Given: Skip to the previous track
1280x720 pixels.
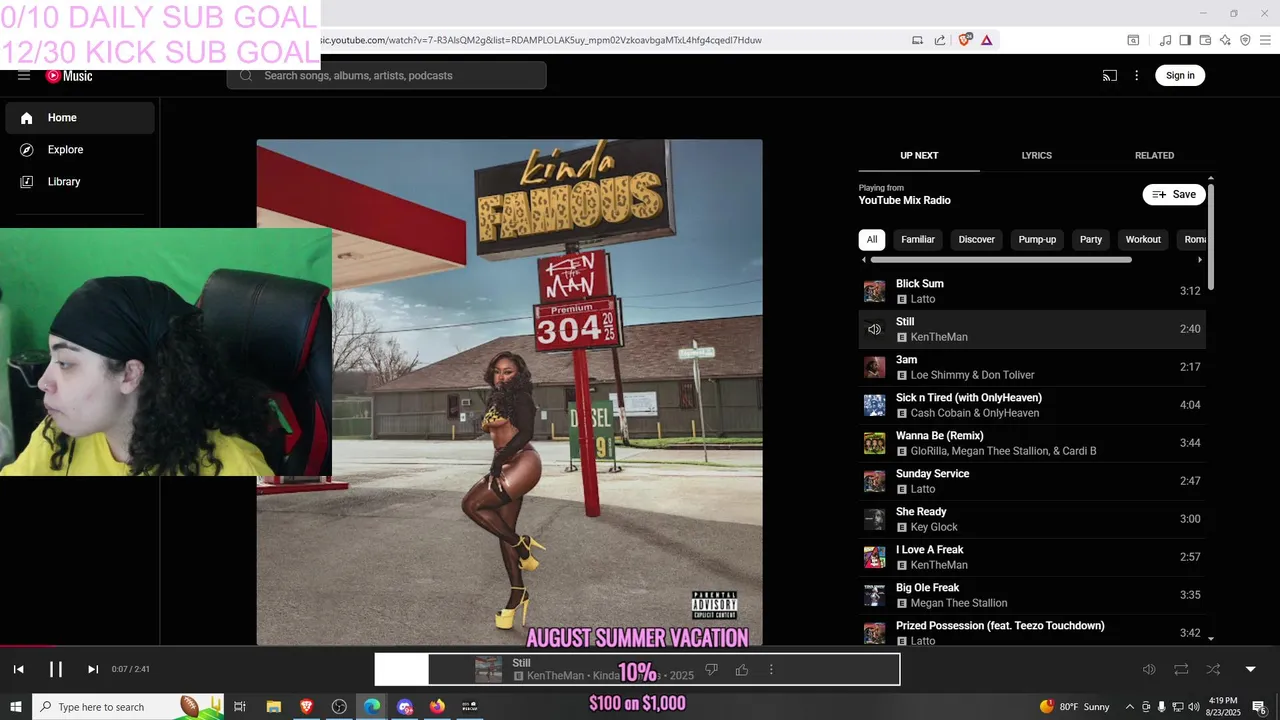Looking at the screenshot, I should point(18,669).
